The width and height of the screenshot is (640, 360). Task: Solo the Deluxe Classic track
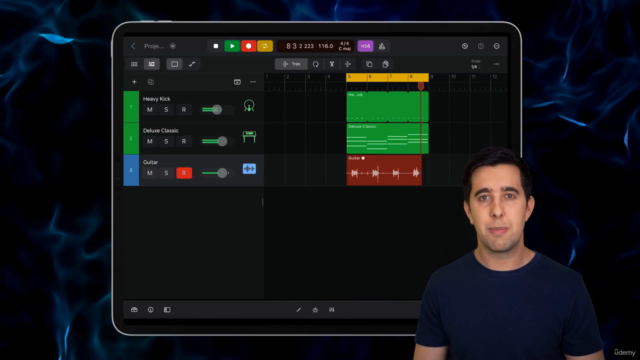coord(166,141)
